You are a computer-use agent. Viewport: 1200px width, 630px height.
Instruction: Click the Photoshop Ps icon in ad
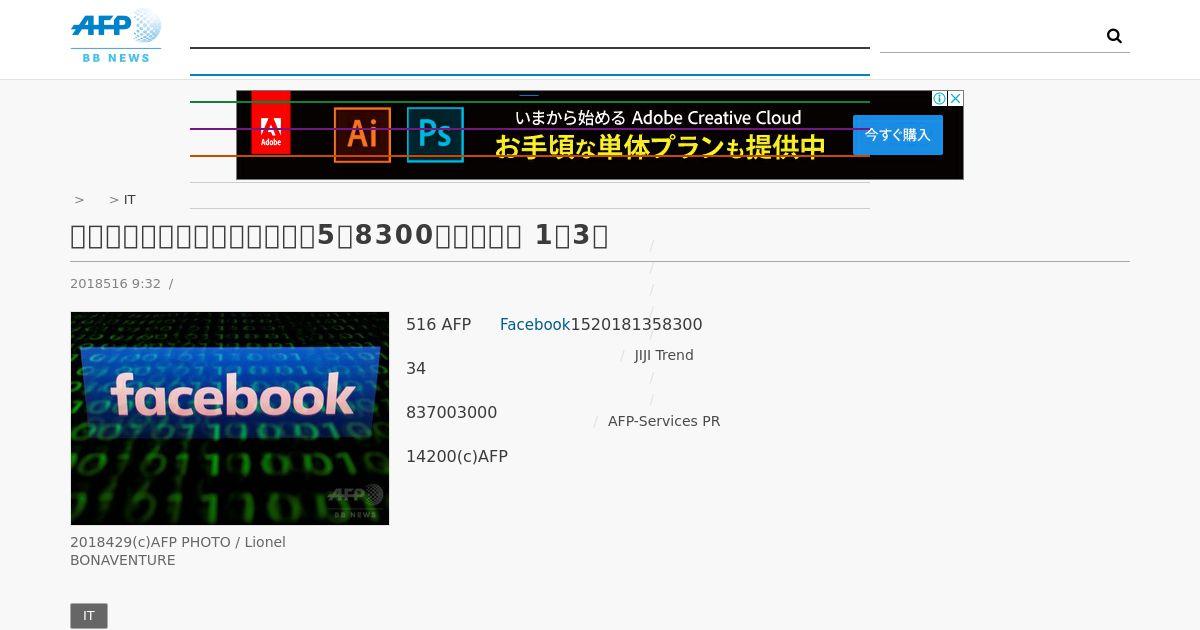tap(435, 134)
